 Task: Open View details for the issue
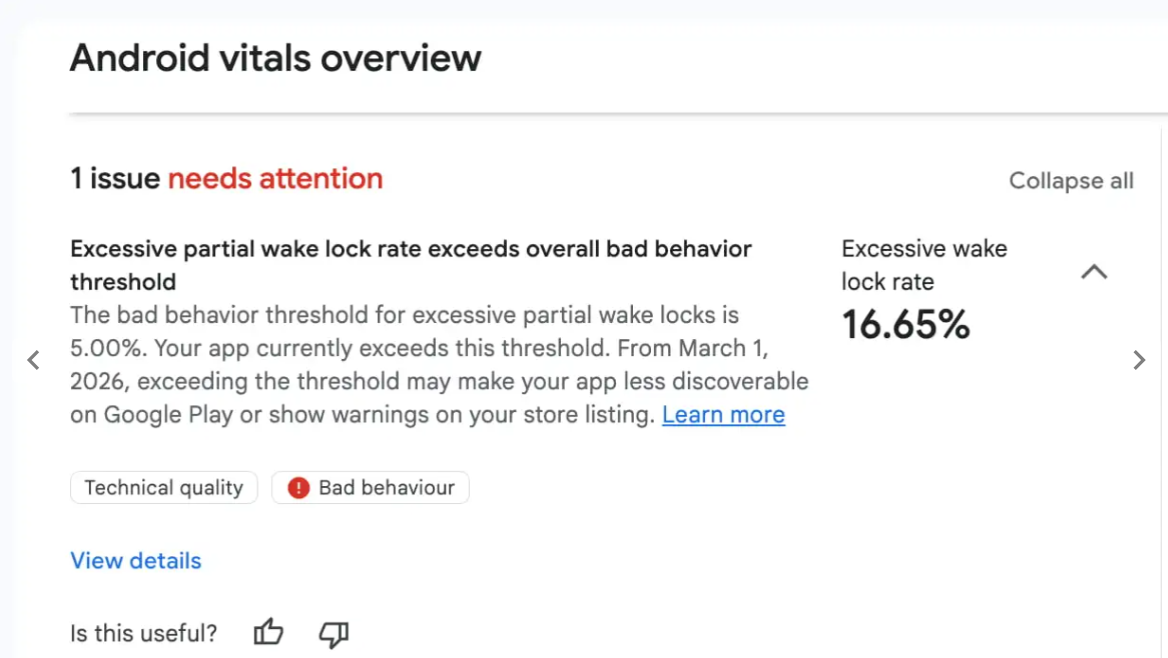[136, 560]
